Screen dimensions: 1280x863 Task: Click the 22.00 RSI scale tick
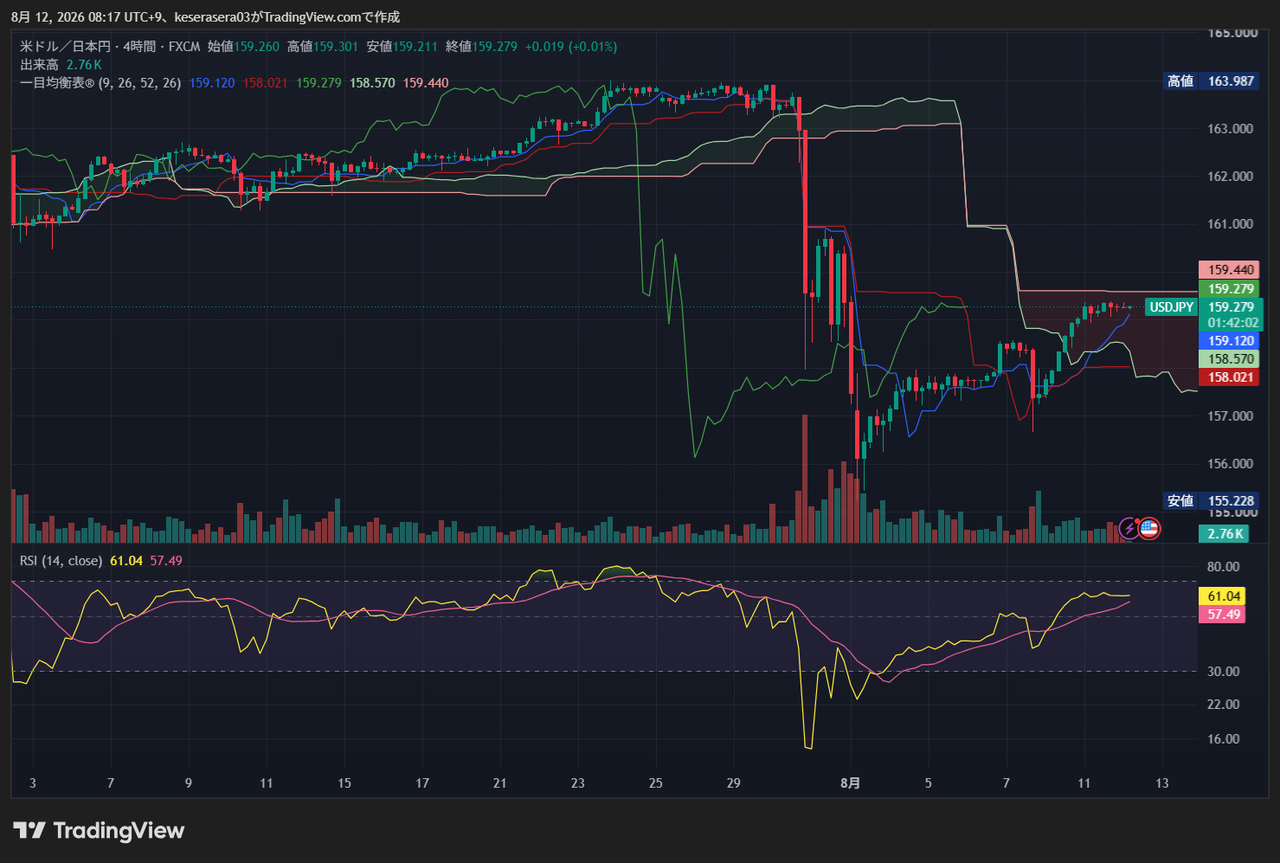(x=1223, y=705)
